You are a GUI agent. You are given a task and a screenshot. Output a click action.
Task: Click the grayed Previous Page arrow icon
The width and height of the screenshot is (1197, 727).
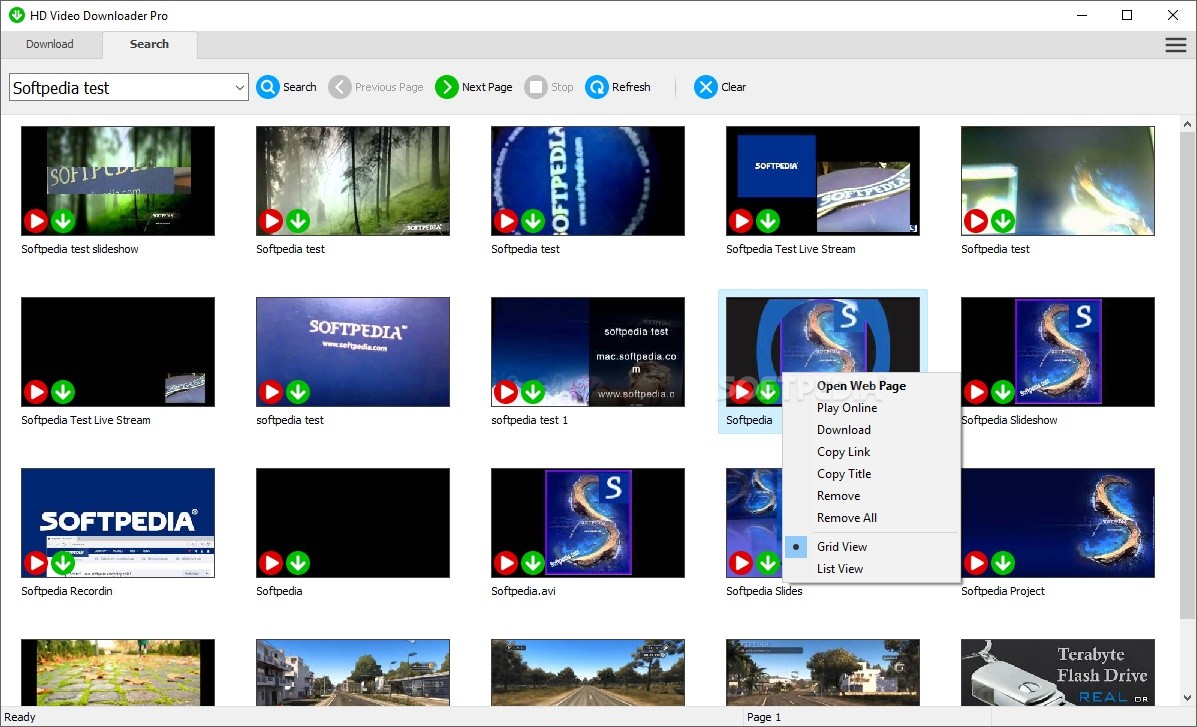pos(340,87)
